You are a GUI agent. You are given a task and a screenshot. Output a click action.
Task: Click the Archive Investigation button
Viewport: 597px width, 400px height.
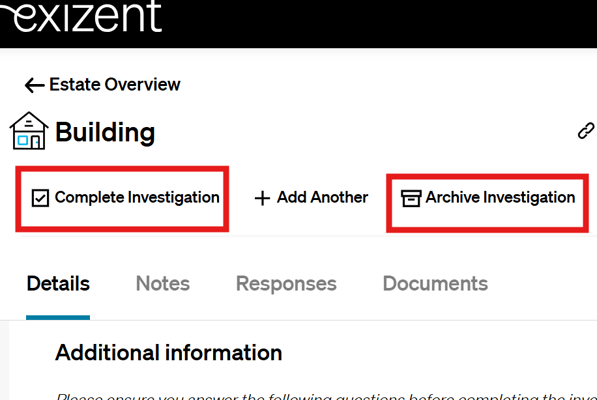pyautogui.click(x=488, y=198)
